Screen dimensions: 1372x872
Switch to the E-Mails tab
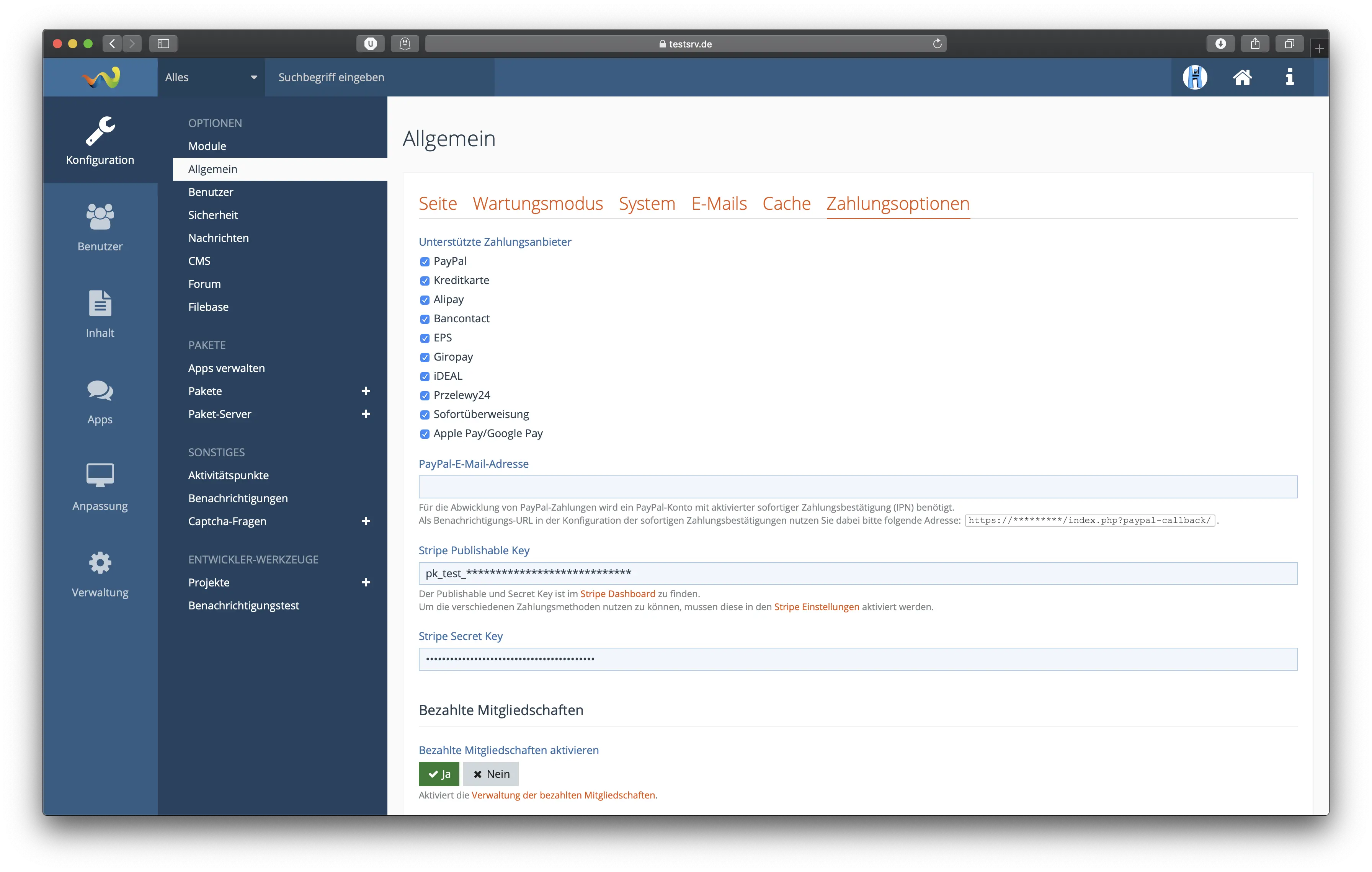coord(719,203)
